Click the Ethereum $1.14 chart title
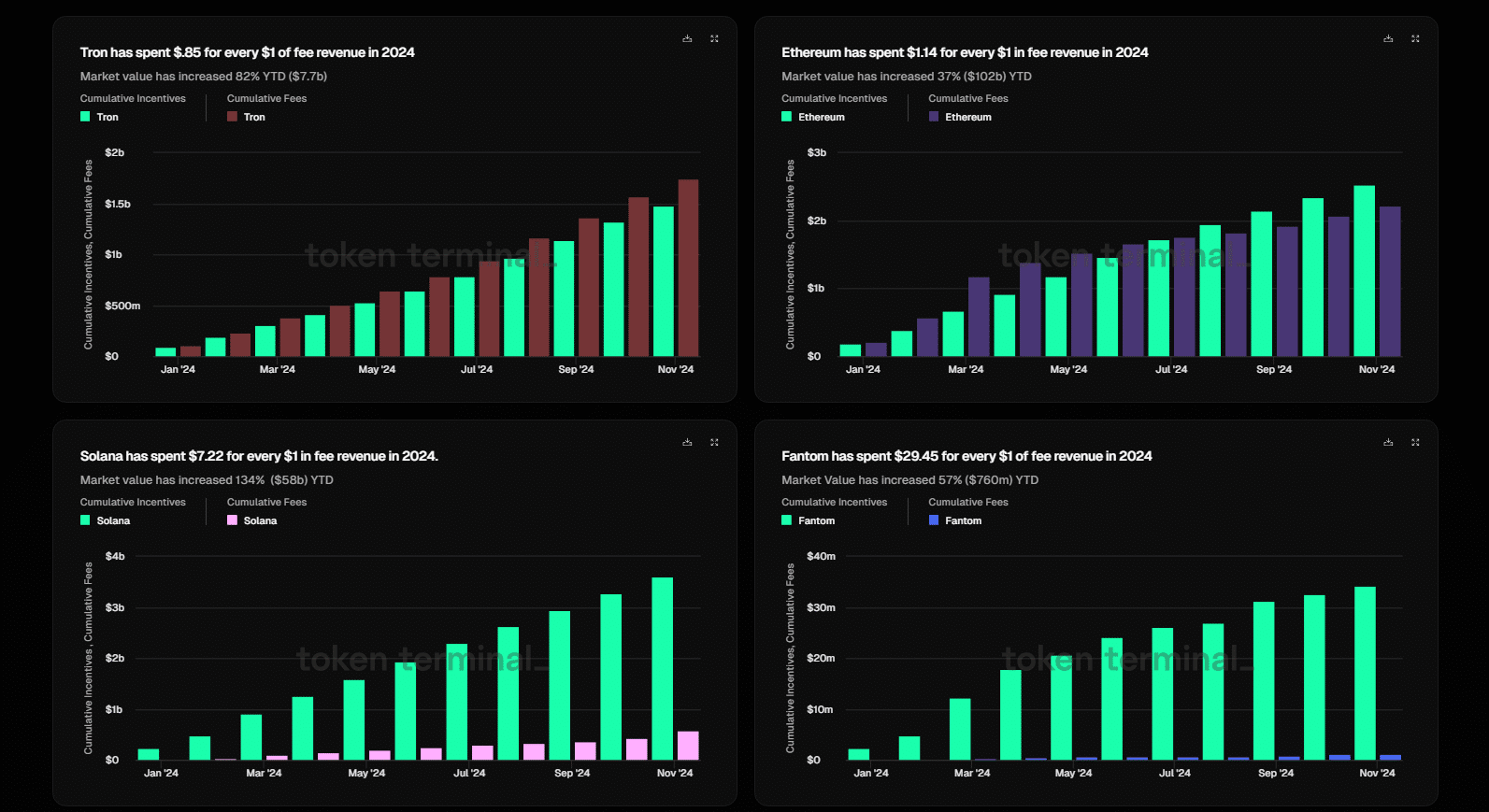 click(x=965, y=52)
